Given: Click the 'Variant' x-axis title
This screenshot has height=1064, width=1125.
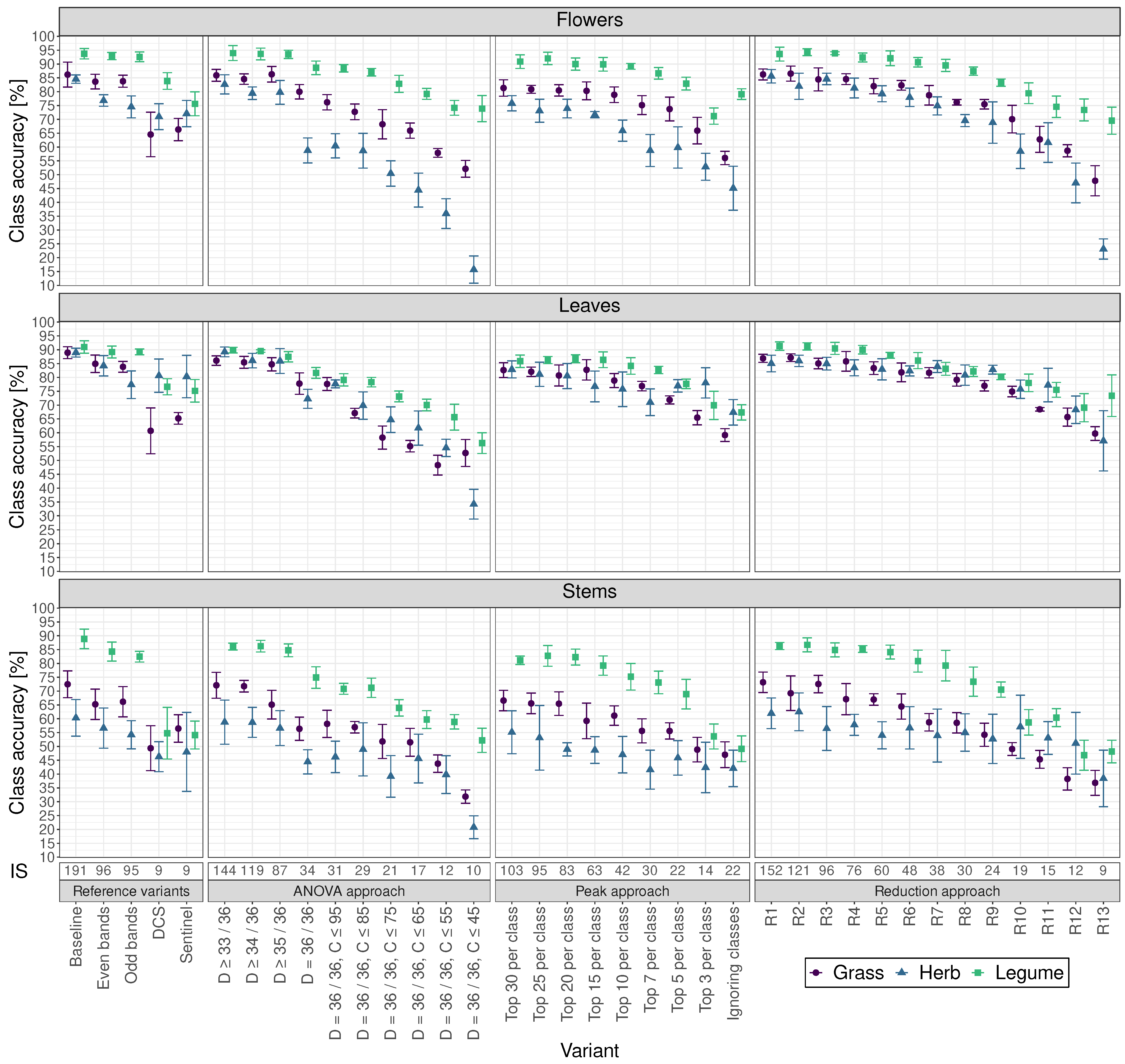Looking at the screenshot, I should click(x=589, y=1050).
